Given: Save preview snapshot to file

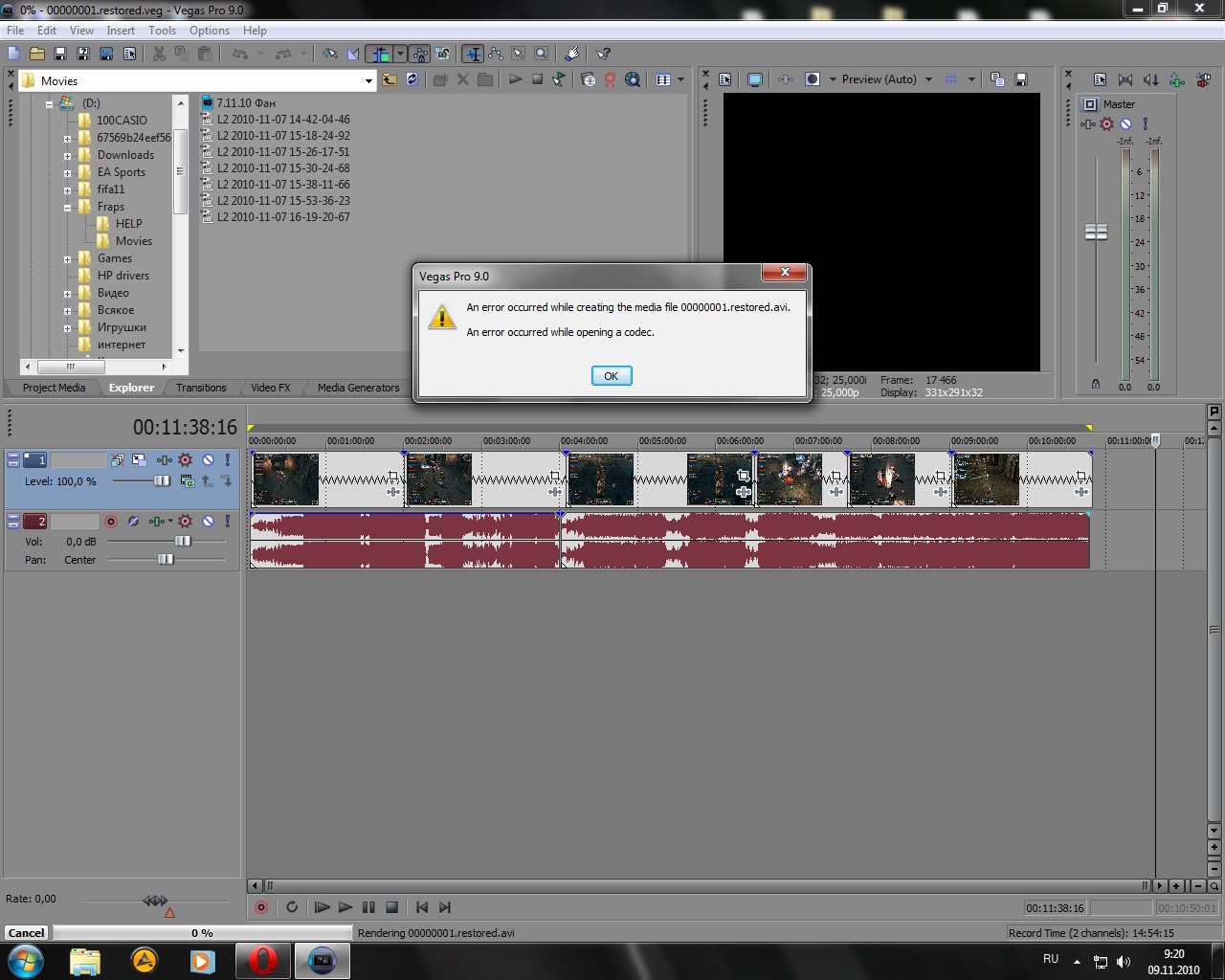Looking at the screenshot, I should (1020, 79).
